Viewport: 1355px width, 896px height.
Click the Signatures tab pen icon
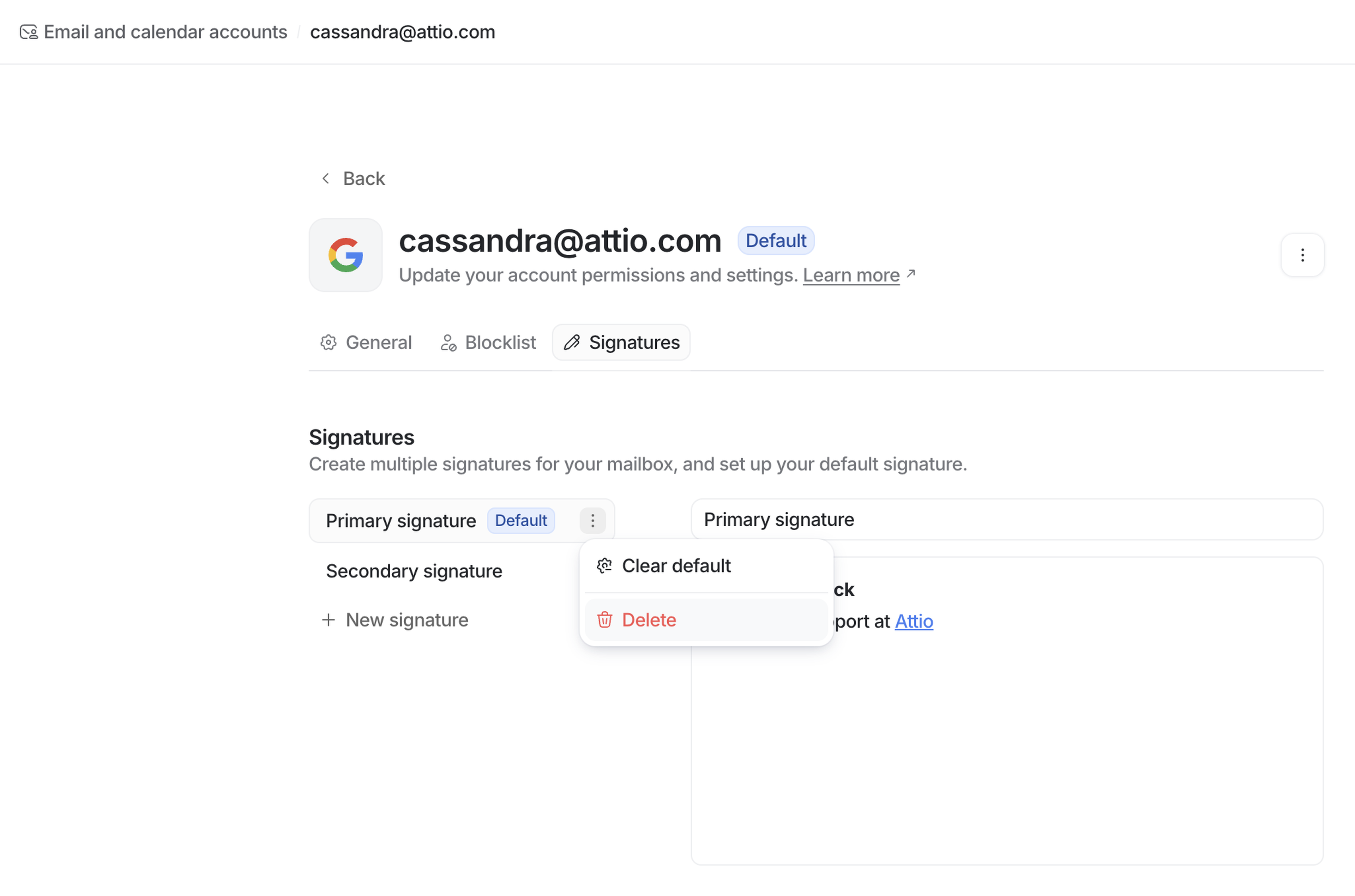coord(572,342)
